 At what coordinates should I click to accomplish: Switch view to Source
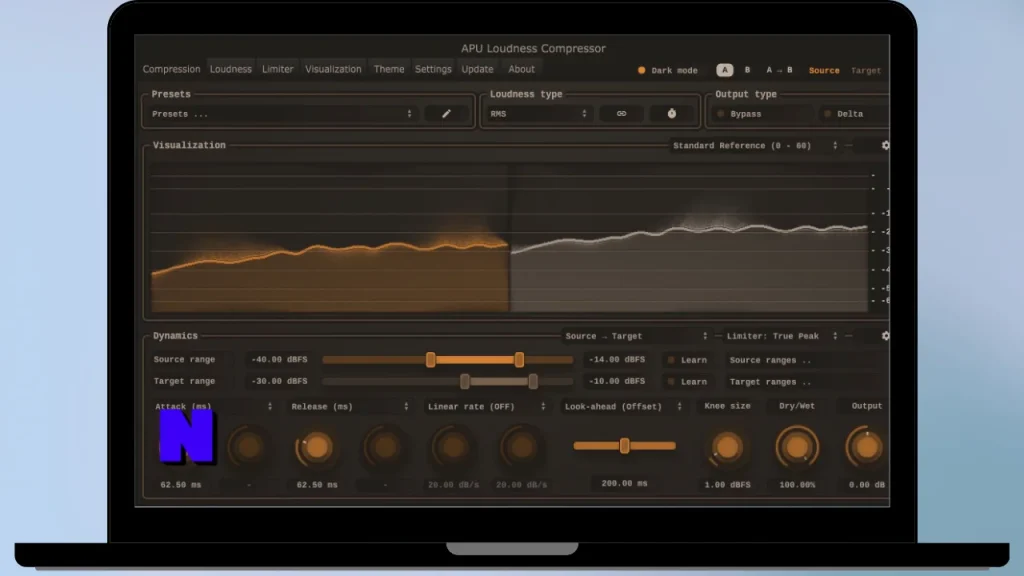click(x=824, y=71)
